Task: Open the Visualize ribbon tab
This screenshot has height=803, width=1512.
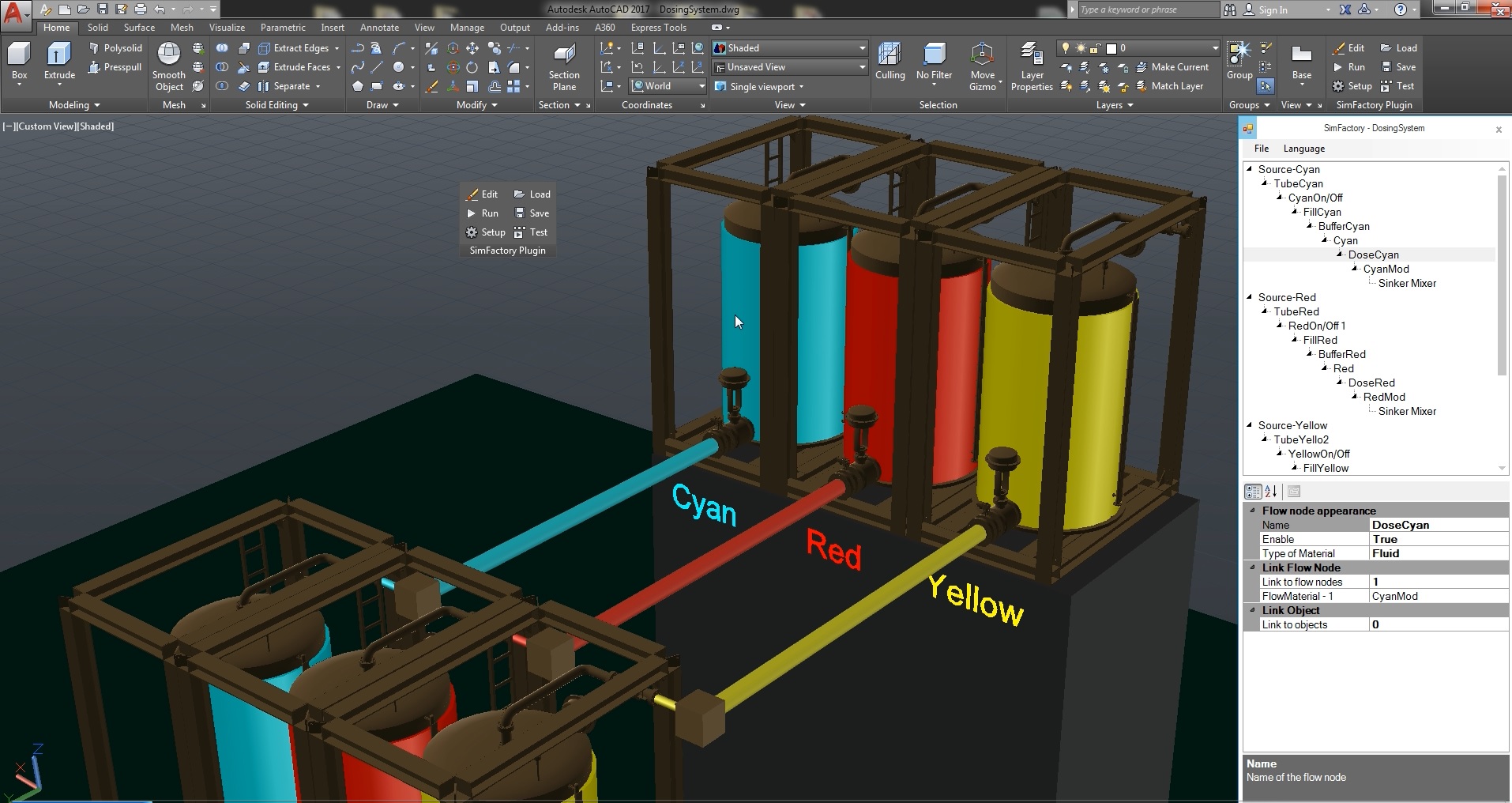Action: pos(227,28)
